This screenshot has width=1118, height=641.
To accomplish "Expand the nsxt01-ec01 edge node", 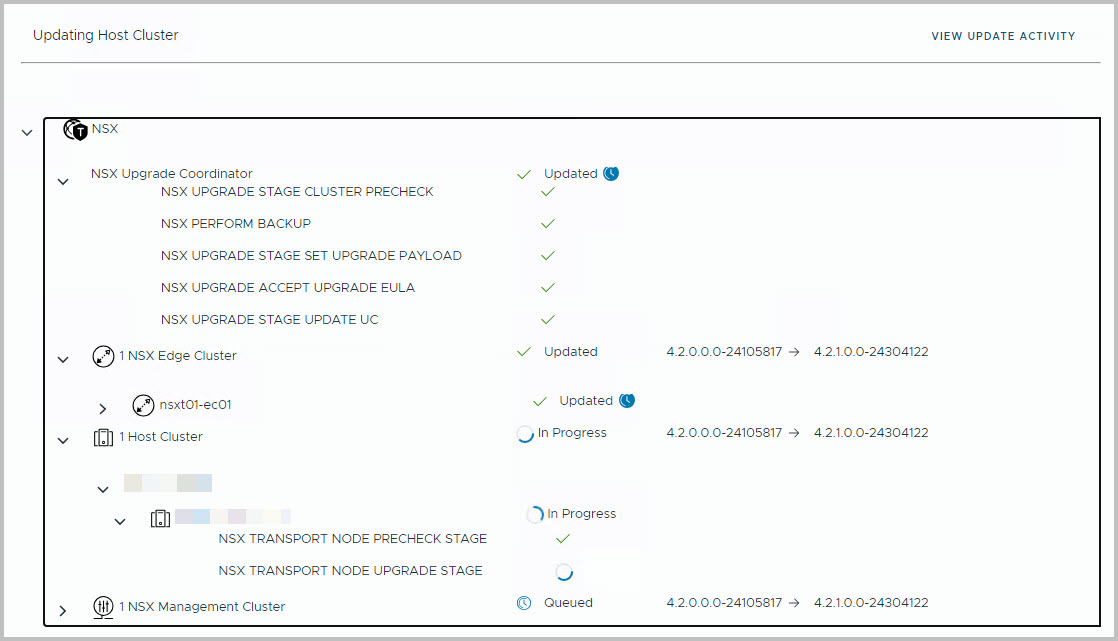I will click(x=102, y=408).
